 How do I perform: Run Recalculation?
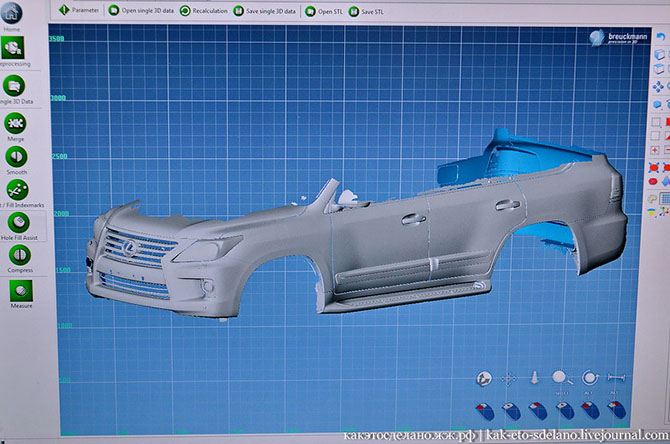[203, 11]
